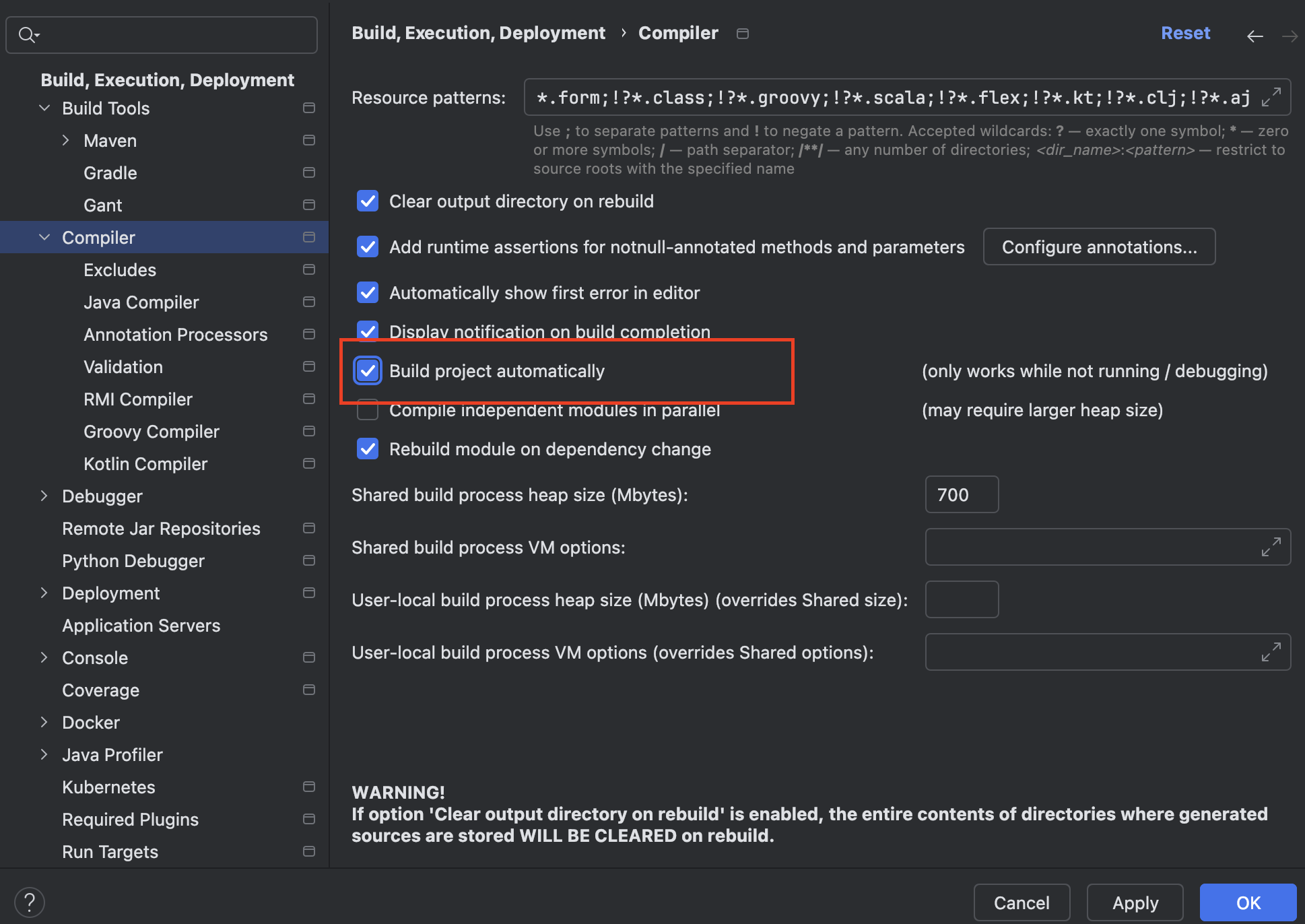This screenshot has width=1305, height=924.
Task: Click the Reset link
Action: coord(1185,33)
